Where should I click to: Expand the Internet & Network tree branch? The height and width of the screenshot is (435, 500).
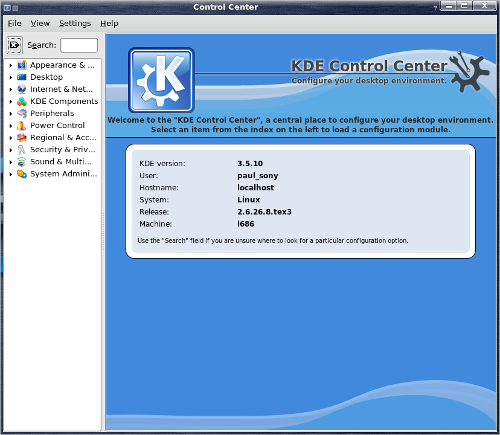tap(11, 89)
